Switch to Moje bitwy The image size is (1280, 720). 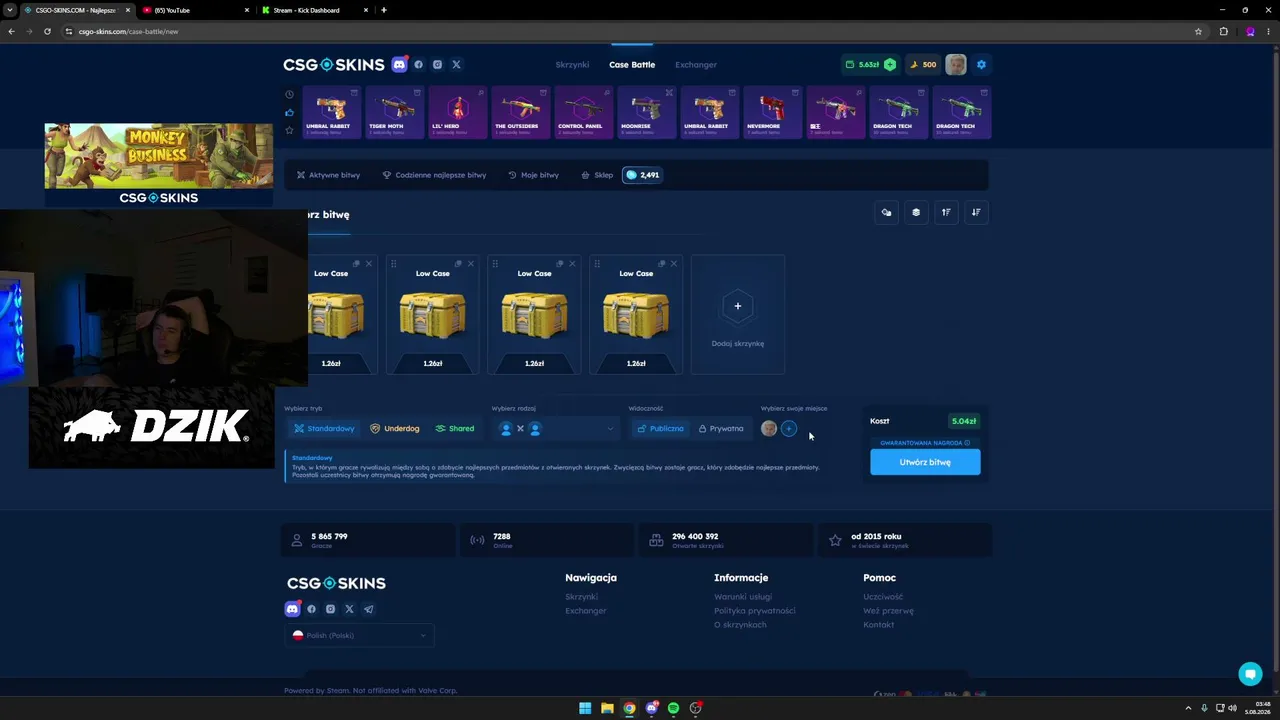[533, 175]
